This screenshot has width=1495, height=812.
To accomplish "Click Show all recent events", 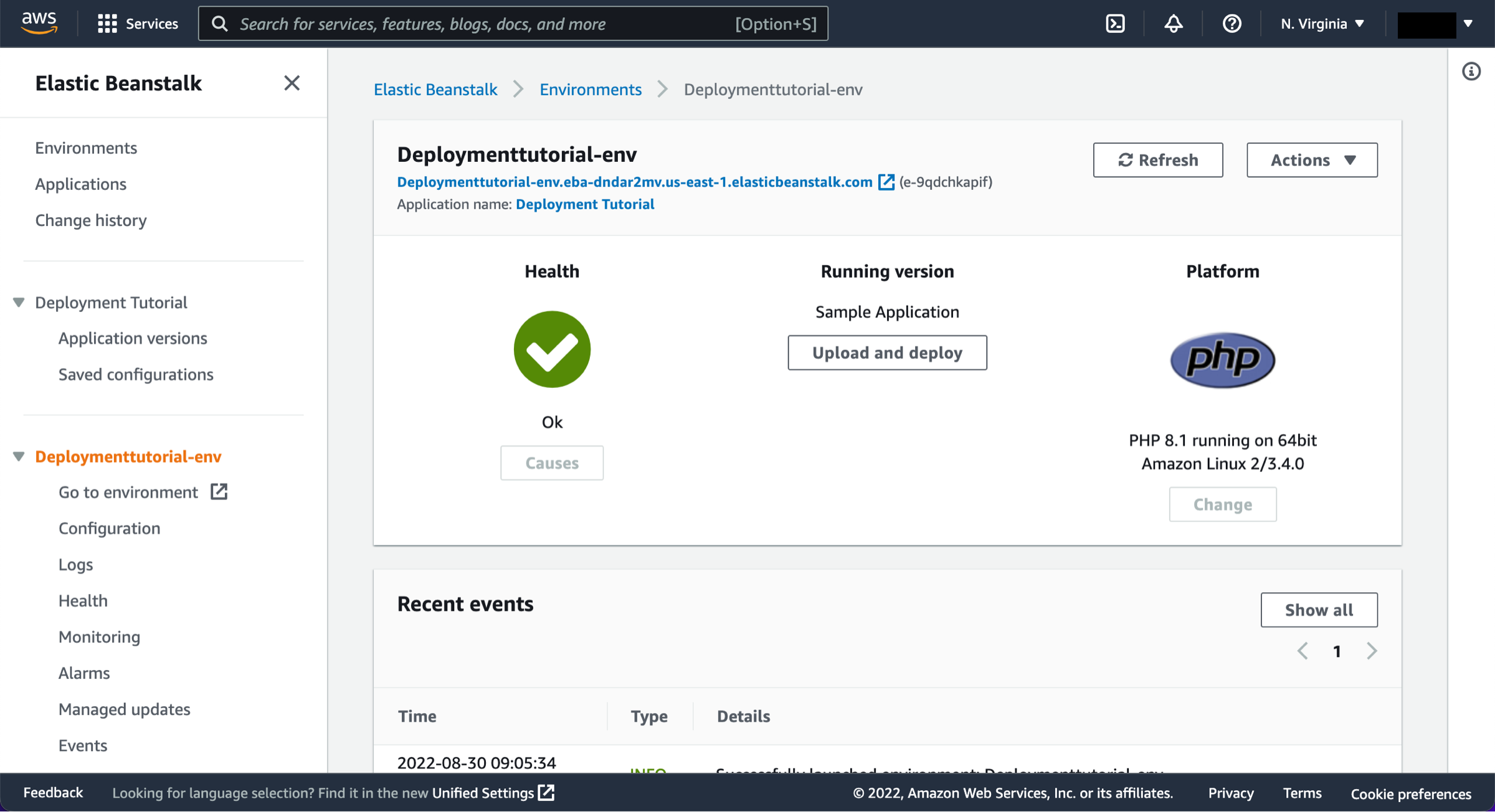I will [1319, 610].
